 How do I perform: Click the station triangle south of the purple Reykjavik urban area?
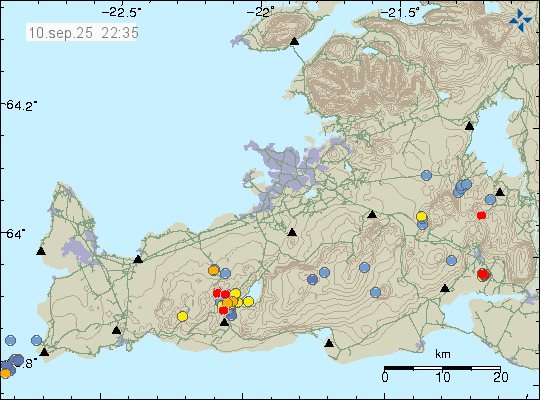tap(292, 232)
